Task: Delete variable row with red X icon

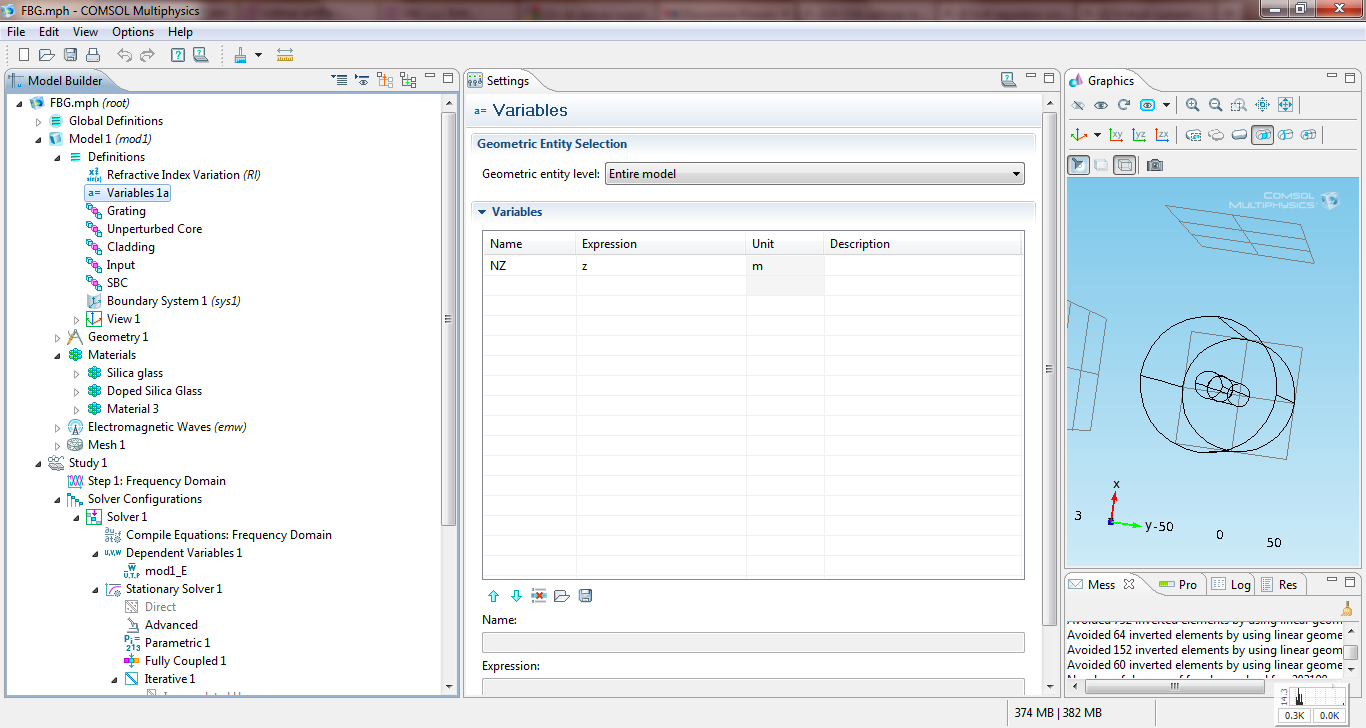Action: [539, 596]
